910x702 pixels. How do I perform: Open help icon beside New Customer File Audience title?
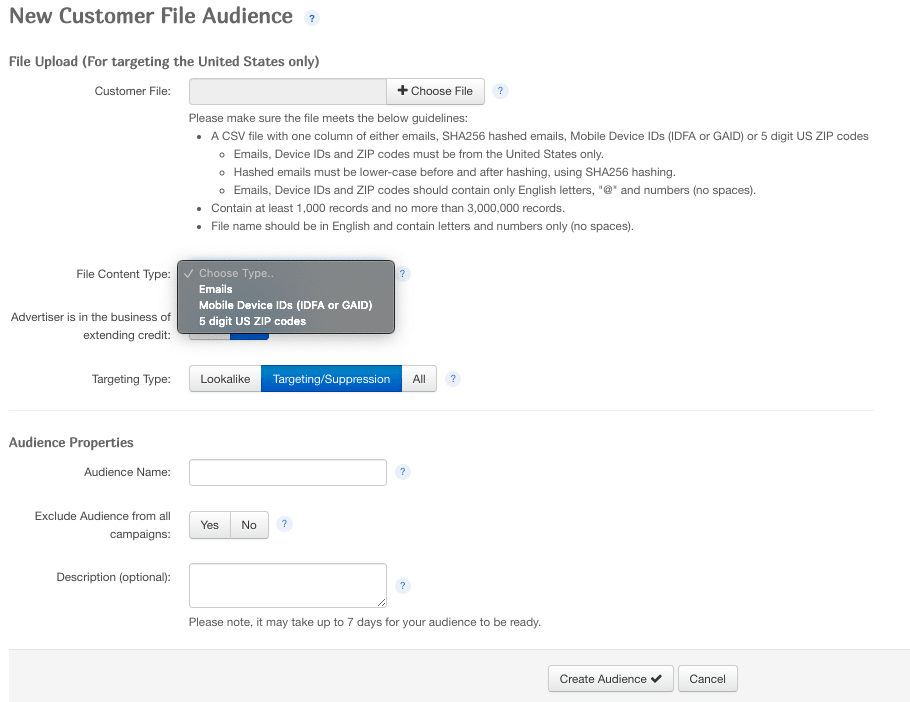pos(312,19)
